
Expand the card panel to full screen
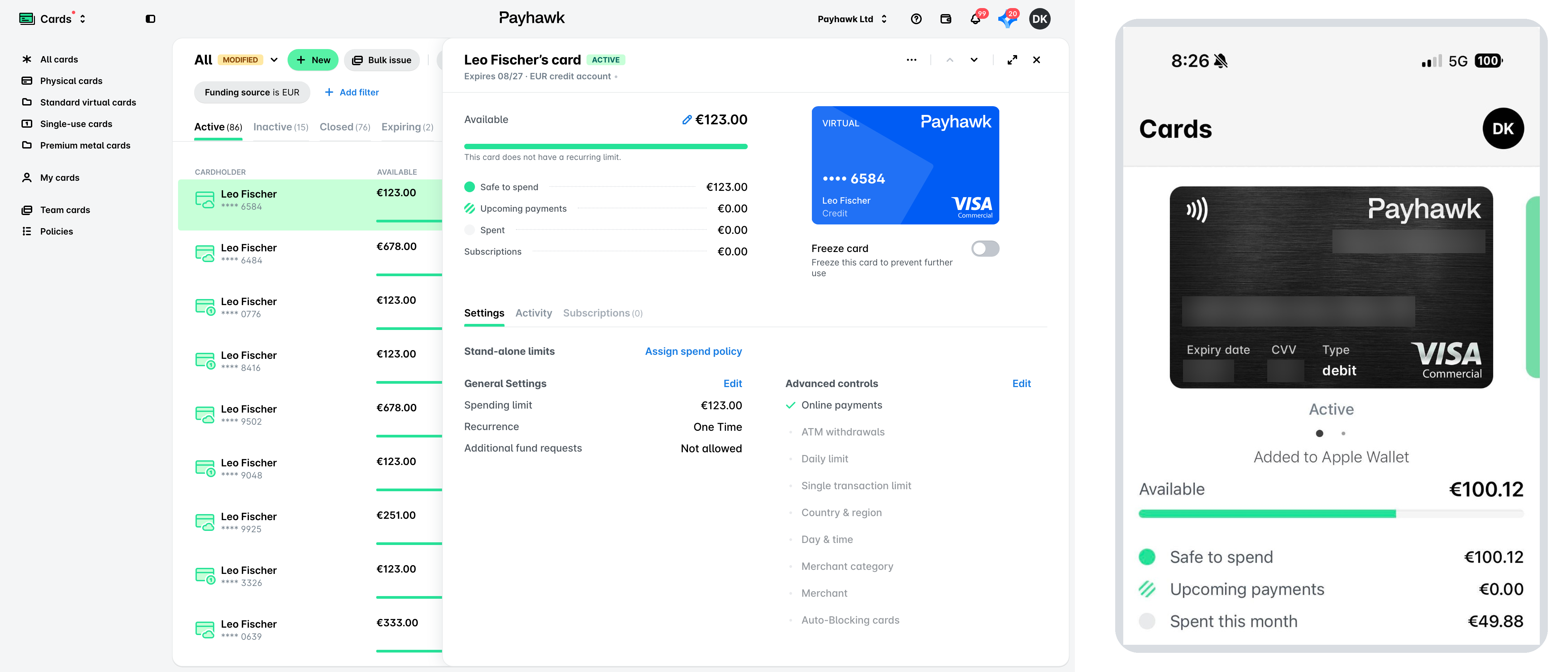tap(1012, 60)
